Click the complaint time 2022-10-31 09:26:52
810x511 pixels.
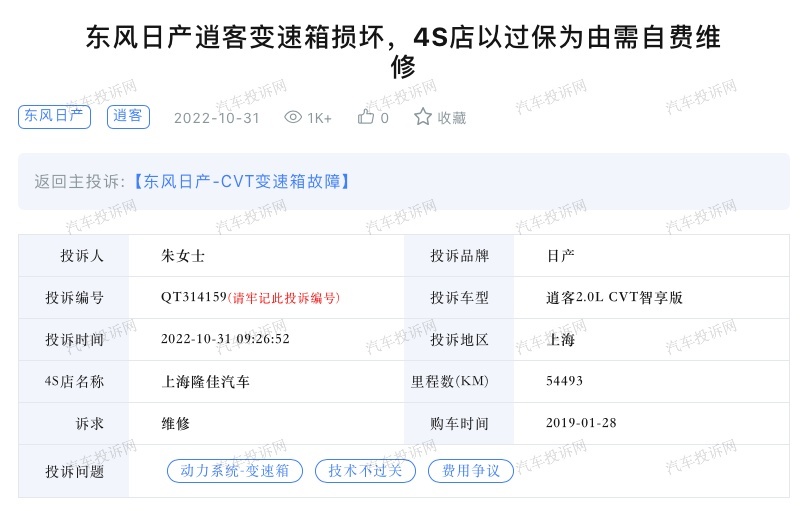click(225, 339)
